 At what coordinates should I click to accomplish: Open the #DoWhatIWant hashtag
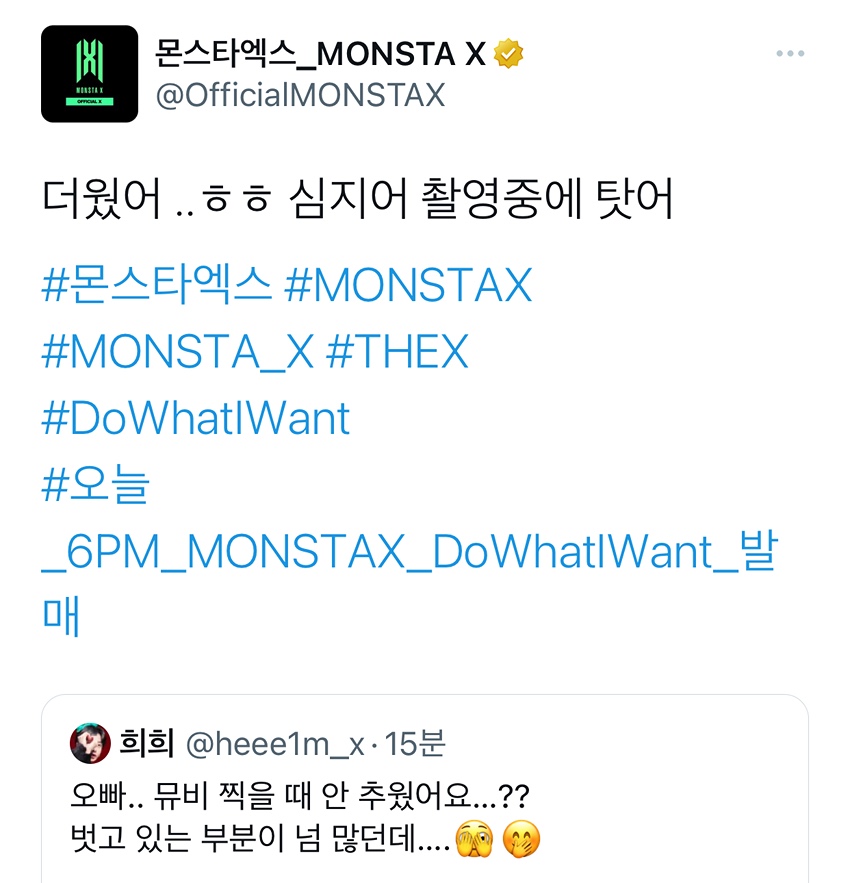(196, 418)
